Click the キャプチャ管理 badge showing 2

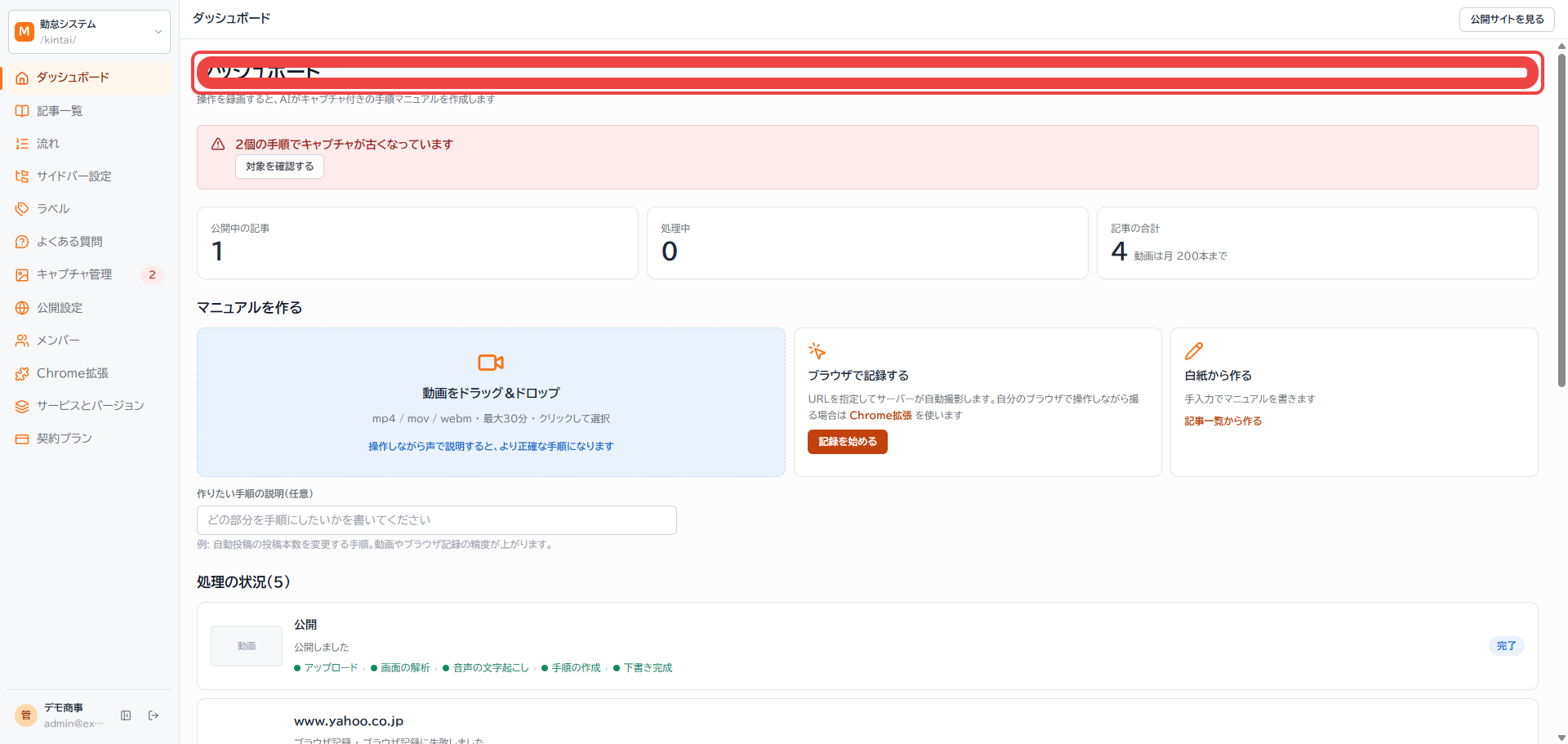coord(152,275)
